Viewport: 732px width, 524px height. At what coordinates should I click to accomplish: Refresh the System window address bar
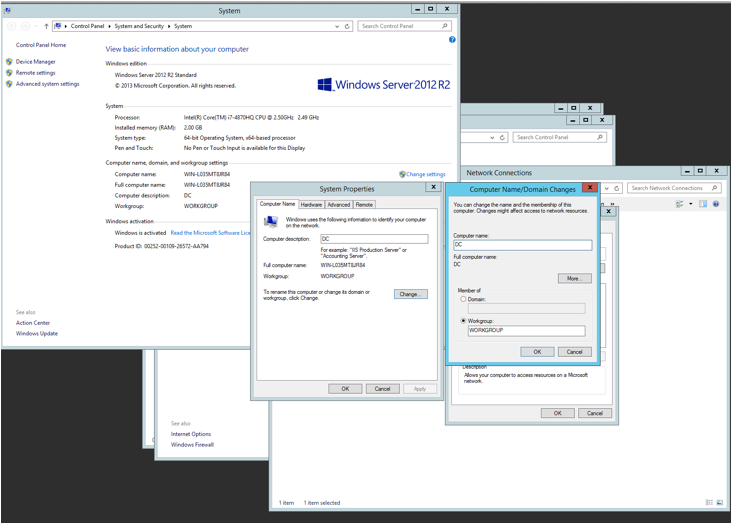coord(347,27)
